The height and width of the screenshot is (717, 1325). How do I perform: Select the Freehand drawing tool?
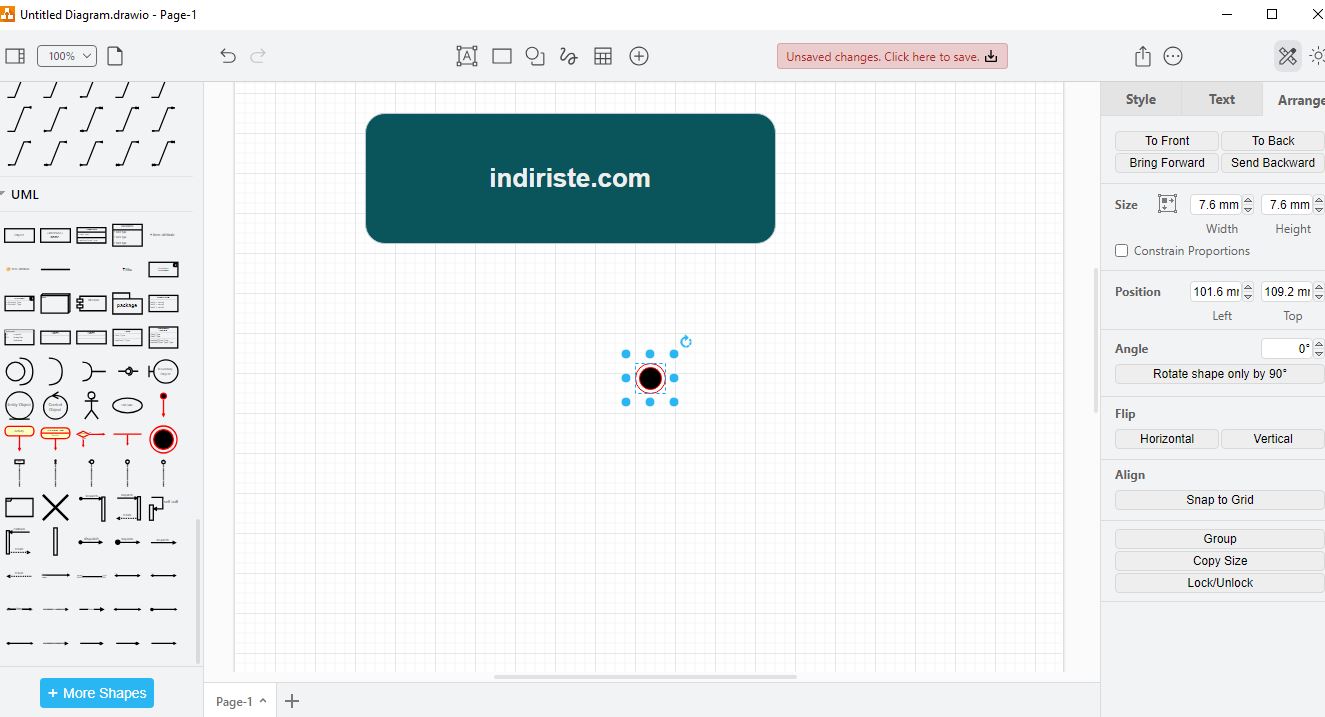click(x=569, y=56)
